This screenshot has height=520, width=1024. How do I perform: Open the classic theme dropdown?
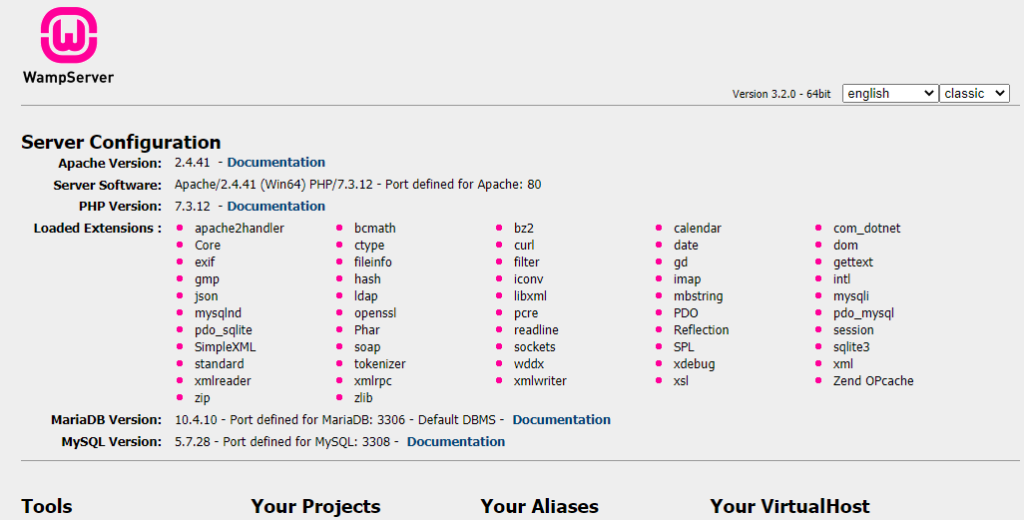tap(974, 93)
